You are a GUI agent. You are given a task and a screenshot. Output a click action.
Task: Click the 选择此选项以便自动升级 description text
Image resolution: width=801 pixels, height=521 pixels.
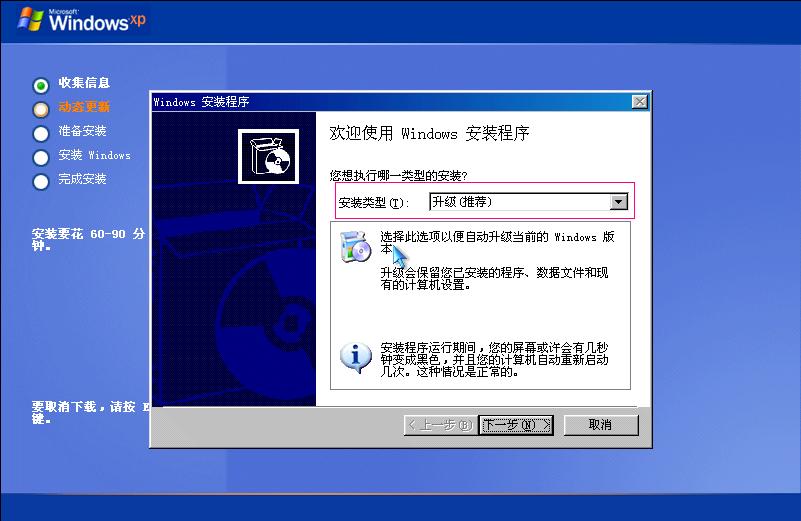point(498,243)
